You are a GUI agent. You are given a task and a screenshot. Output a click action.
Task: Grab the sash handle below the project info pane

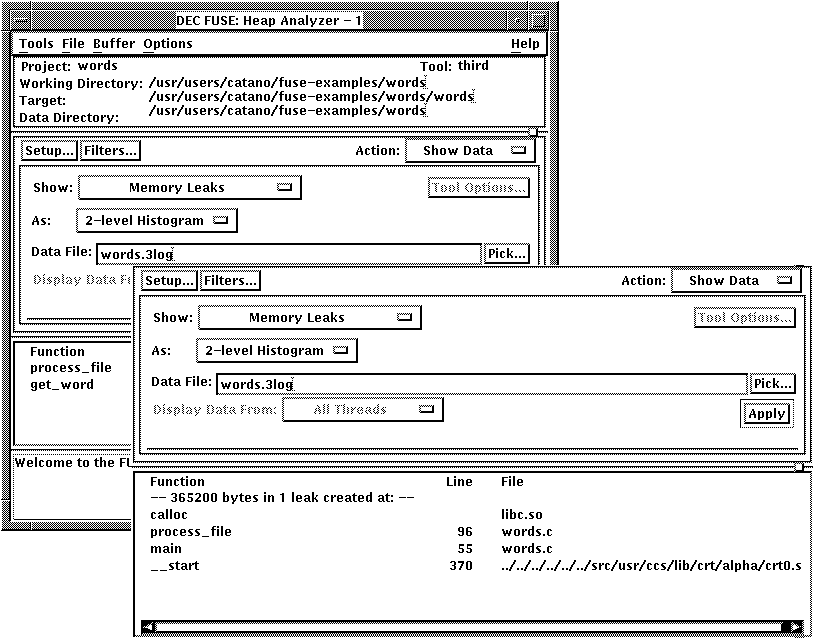click(532, 132)
